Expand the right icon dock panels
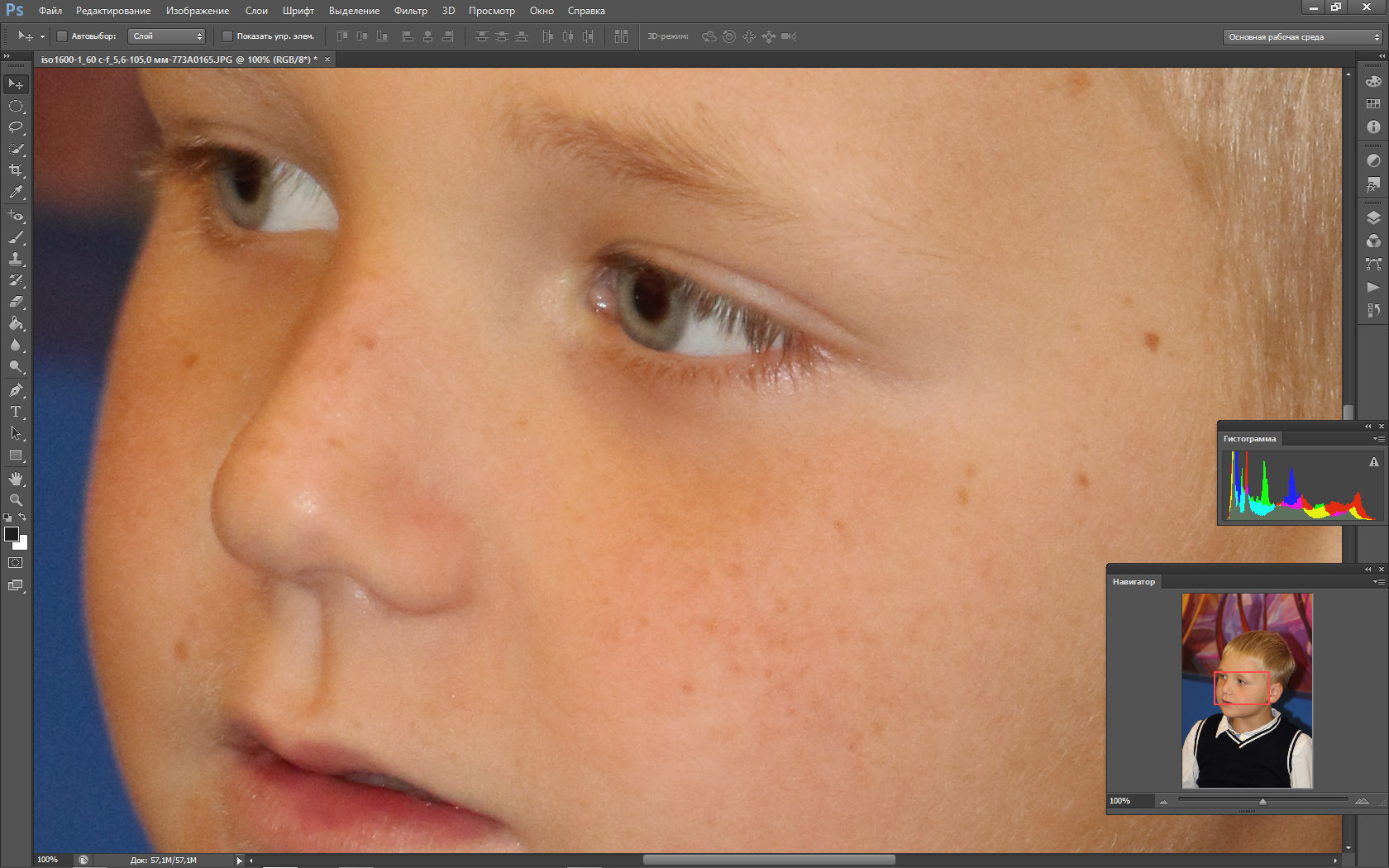The height and width of the screenshot is (868, 1389). tap(1381, 55)
